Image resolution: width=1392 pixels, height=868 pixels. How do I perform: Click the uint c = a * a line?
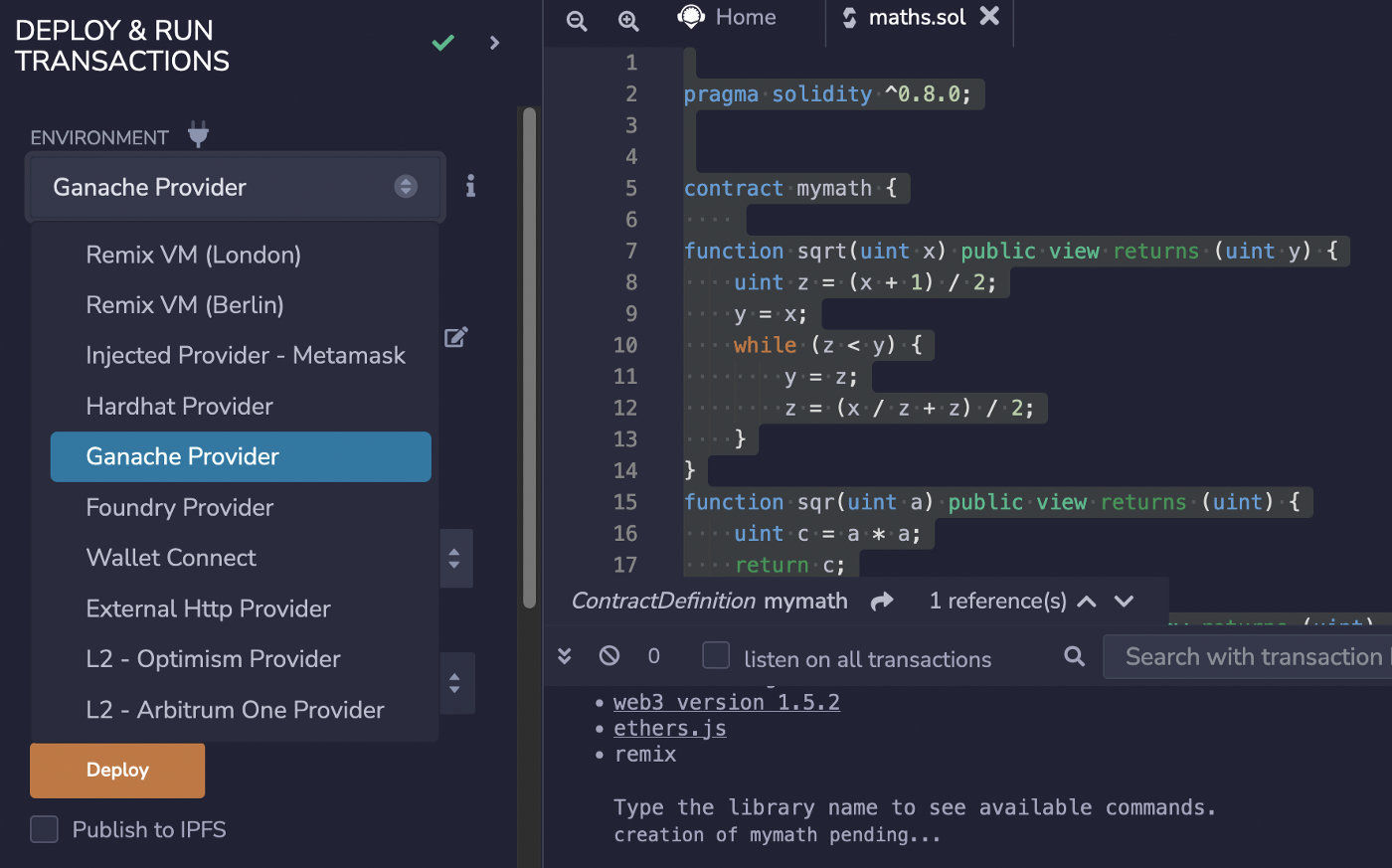[828, 534]
